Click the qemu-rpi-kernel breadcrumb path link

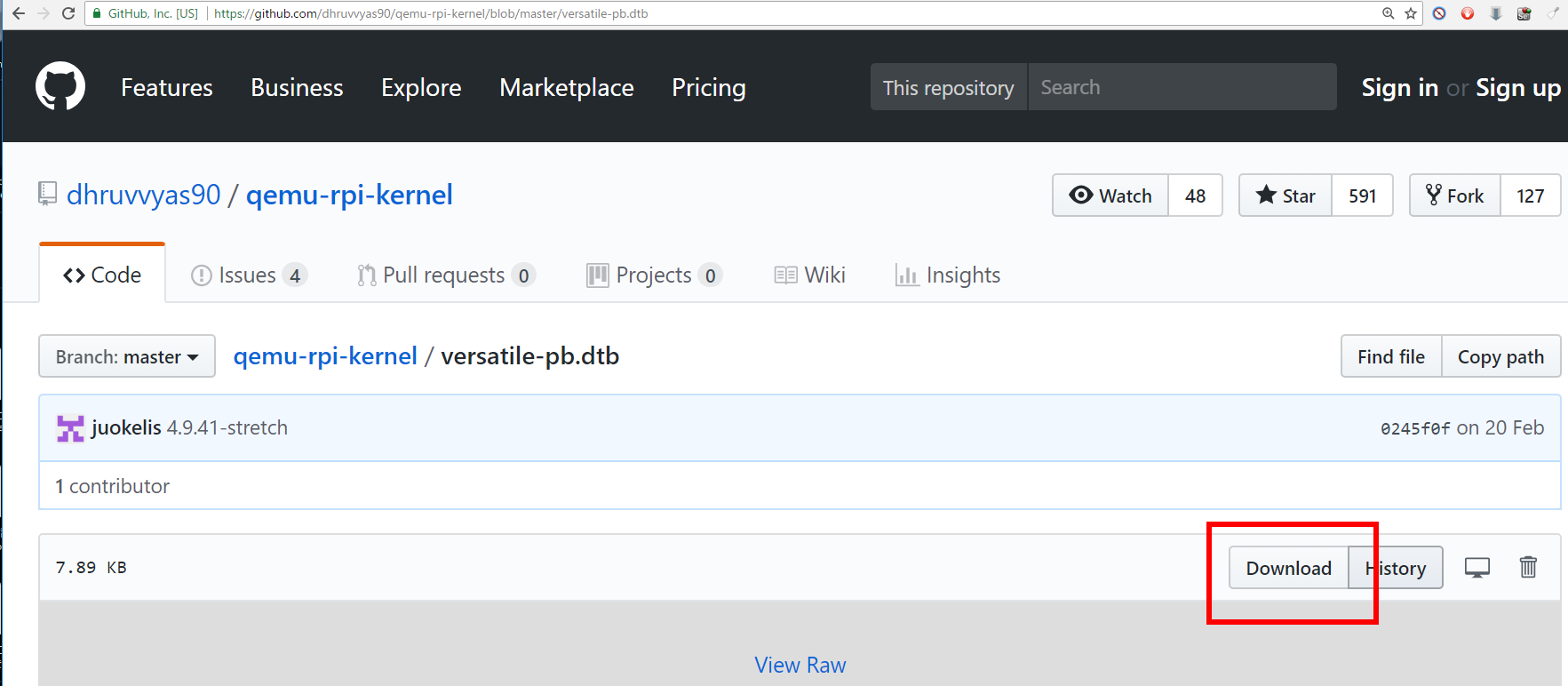[325, 356]
